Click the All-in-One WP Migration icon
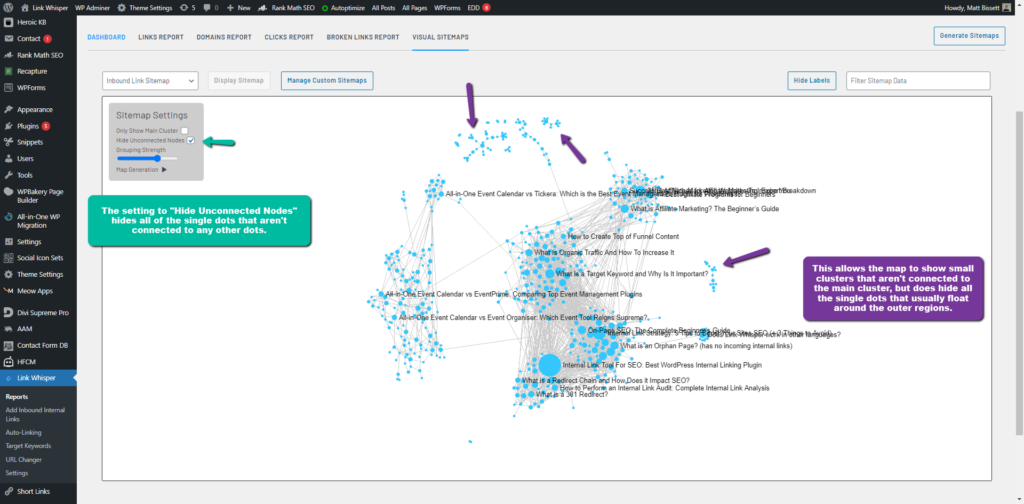Screen dimensions: 1024x504 [x=8, y=217]
